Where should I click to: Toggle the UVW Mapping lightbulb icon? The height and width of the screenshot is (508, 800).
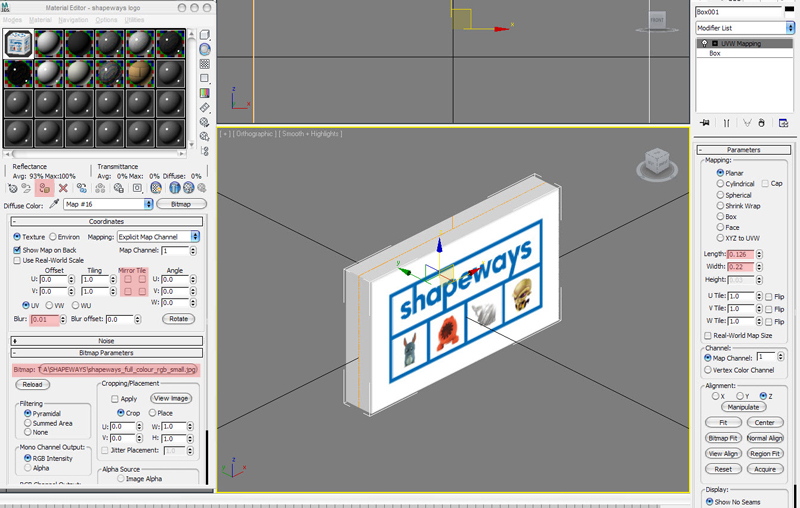click(702, 43)
